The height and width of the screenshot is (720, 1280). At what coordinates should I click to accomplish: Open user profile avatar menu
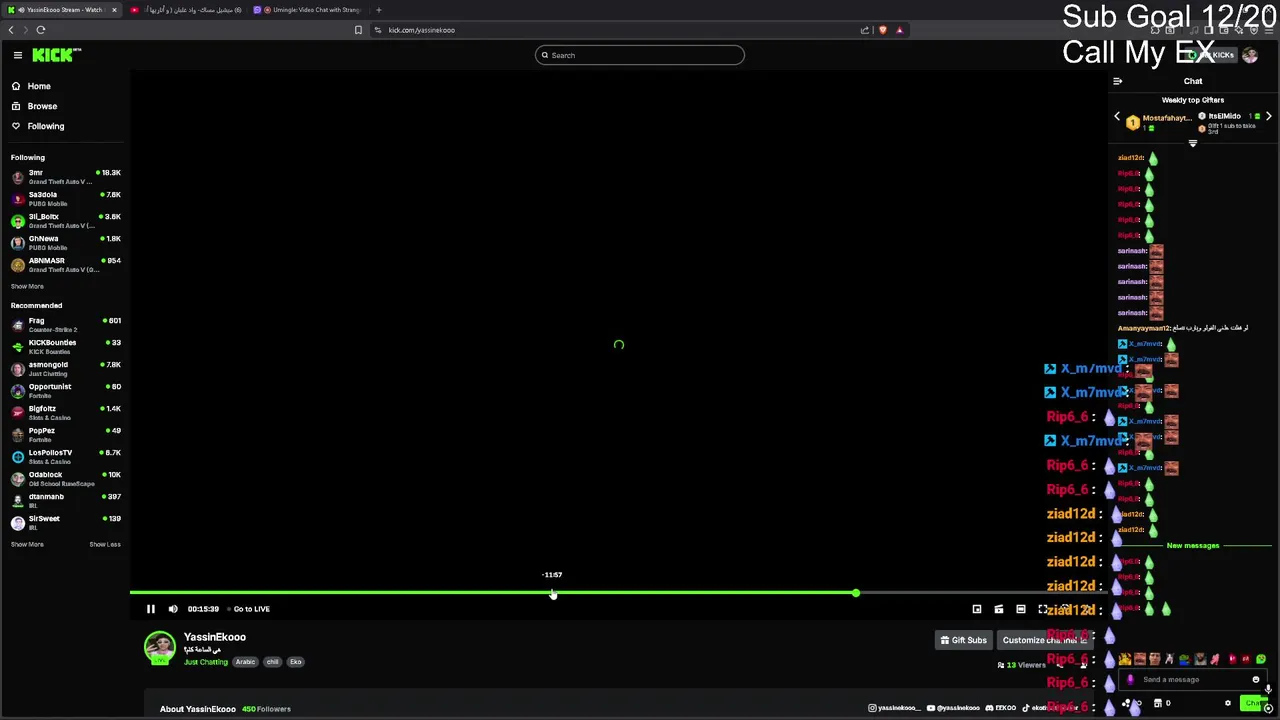(x=1250, y=56)
